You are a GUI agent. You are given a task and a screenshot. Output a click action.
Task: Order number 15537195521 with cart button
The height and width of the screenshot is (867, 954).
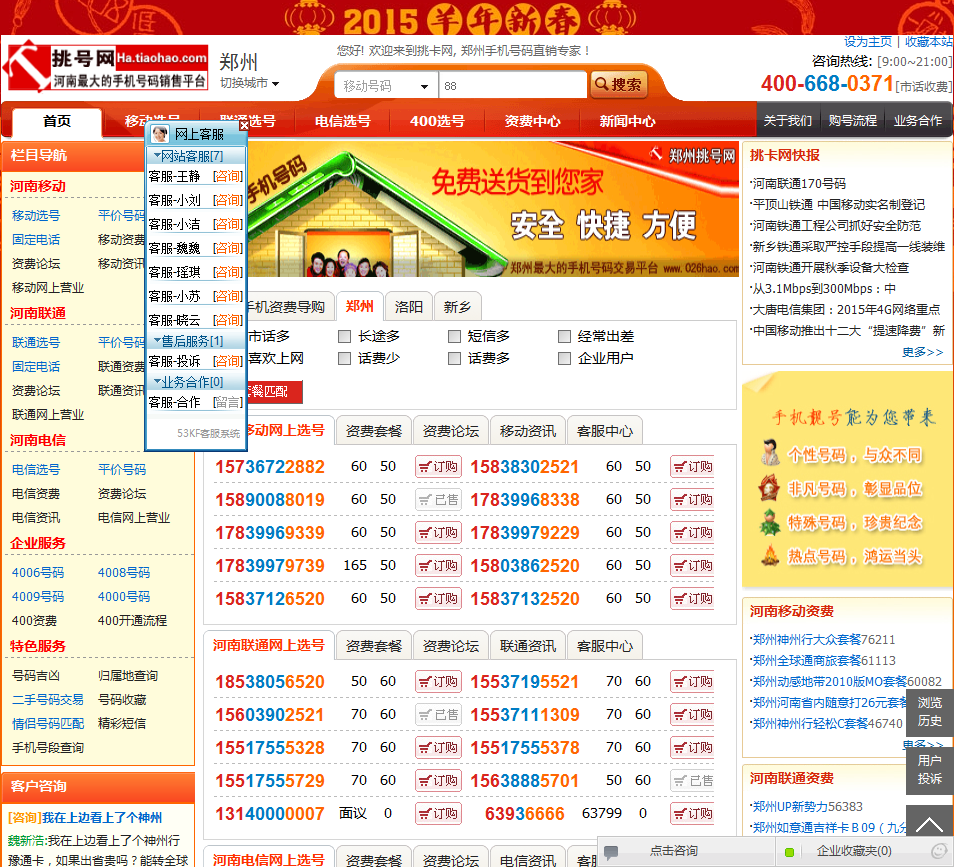tap(693, 681)
